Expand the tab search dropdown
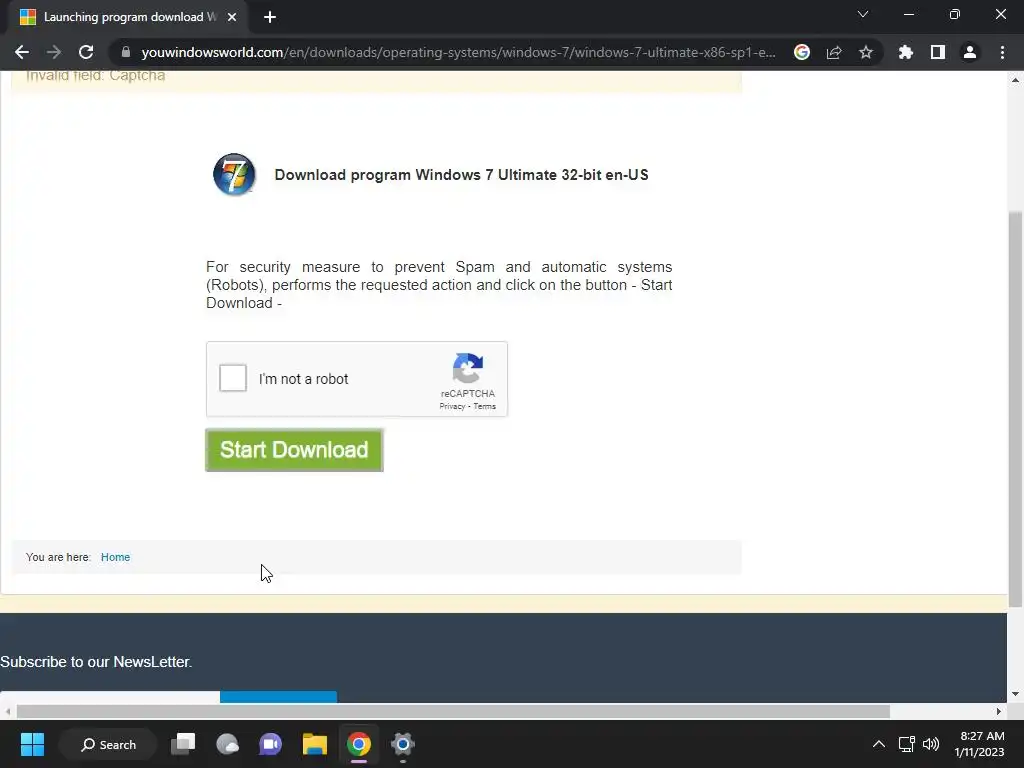This screenshot has height=768, width=1024. [x=863, y=14]
